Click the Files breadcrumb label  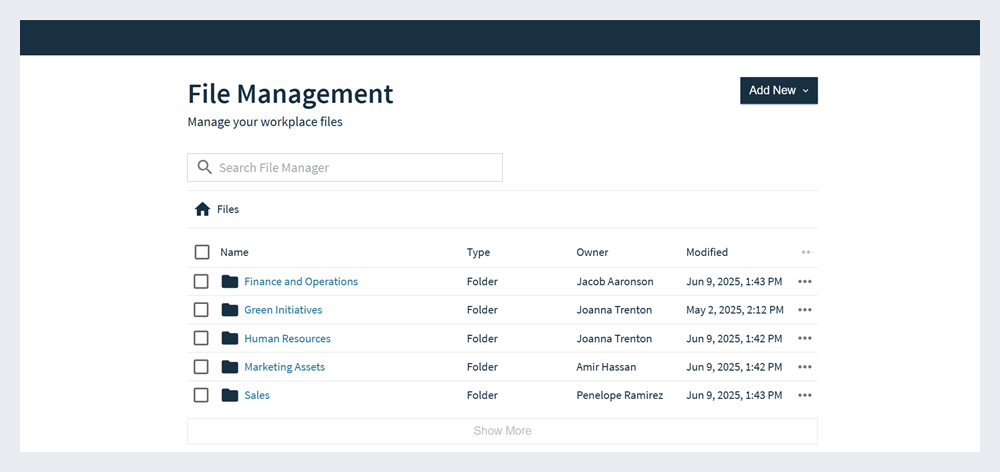coord(228,209)
